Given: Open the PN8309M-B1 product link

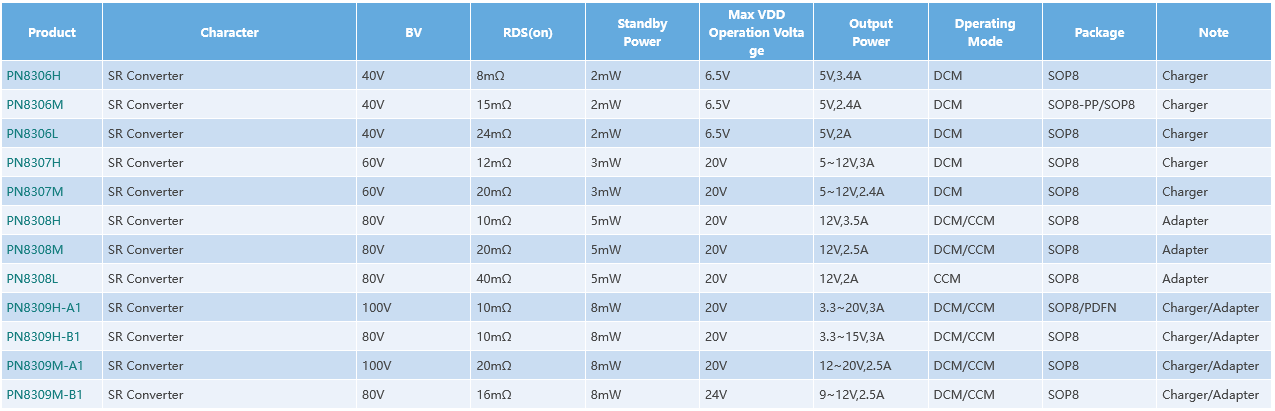Looking at the screenshot, I should pos(45,395).
